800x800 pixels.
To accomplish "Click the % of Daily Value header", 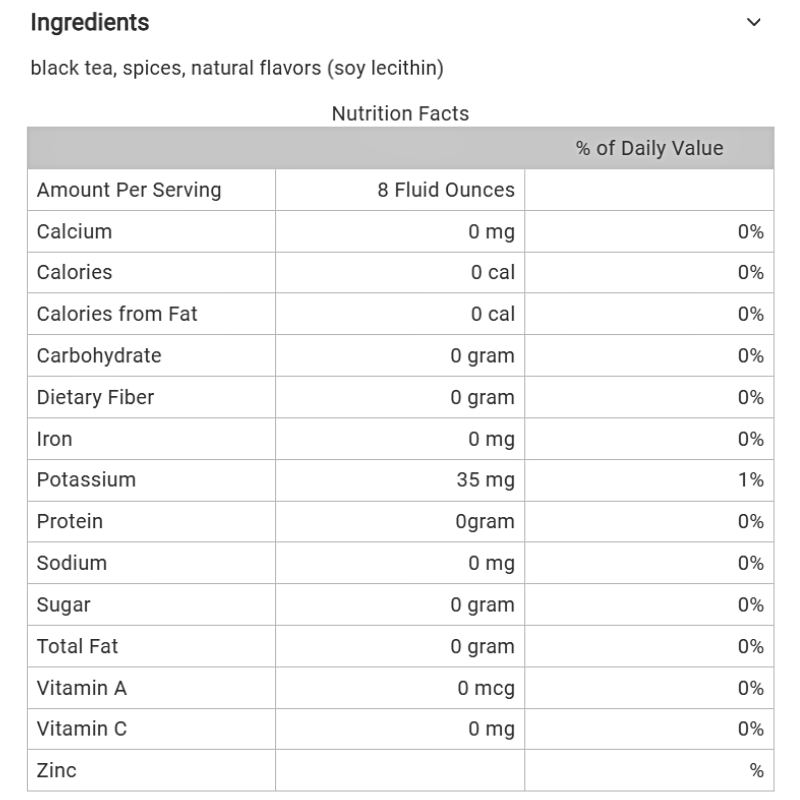I will click(649, 149).
